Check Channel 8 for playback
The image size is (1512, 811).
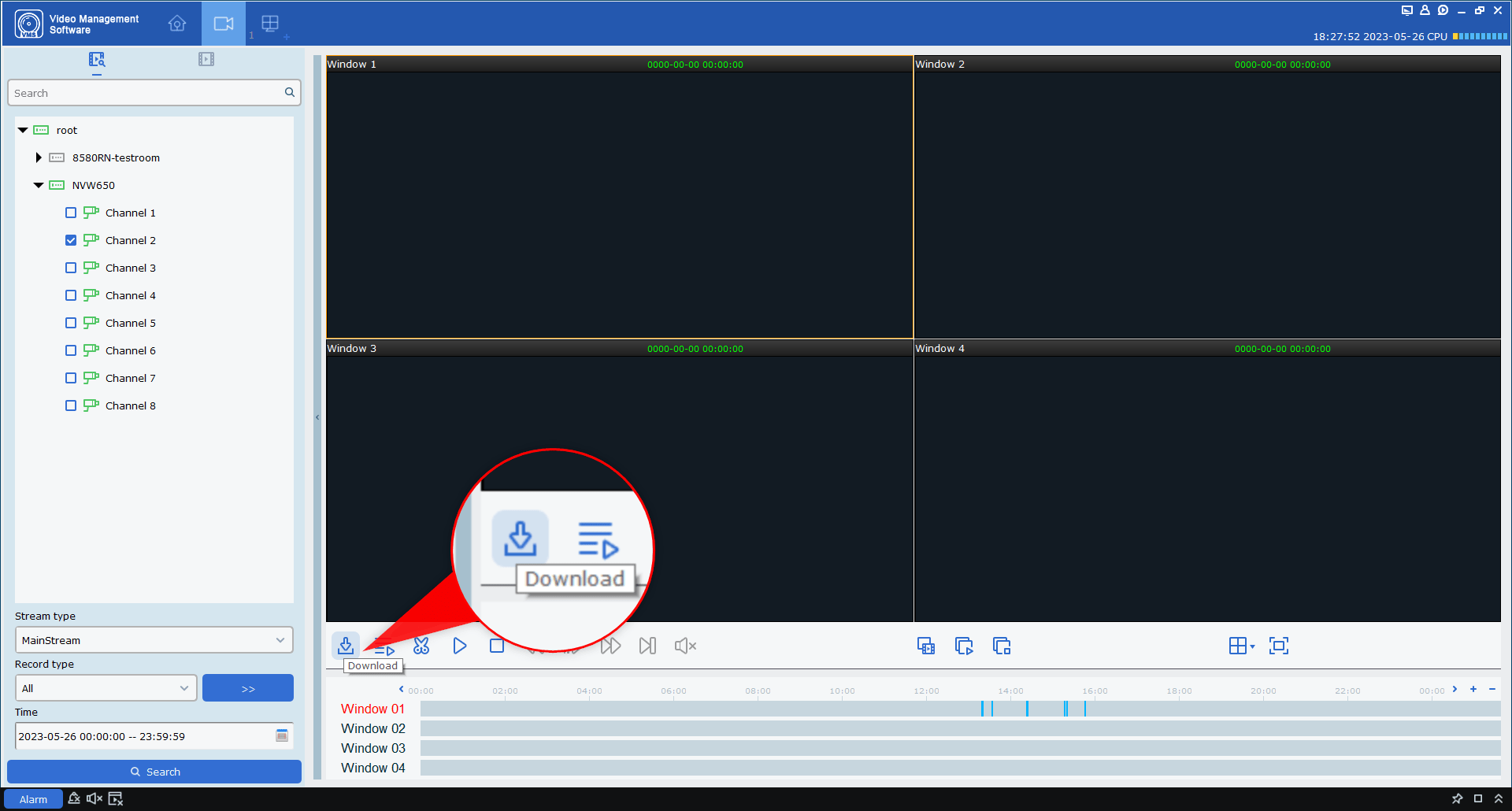point(71,405)
